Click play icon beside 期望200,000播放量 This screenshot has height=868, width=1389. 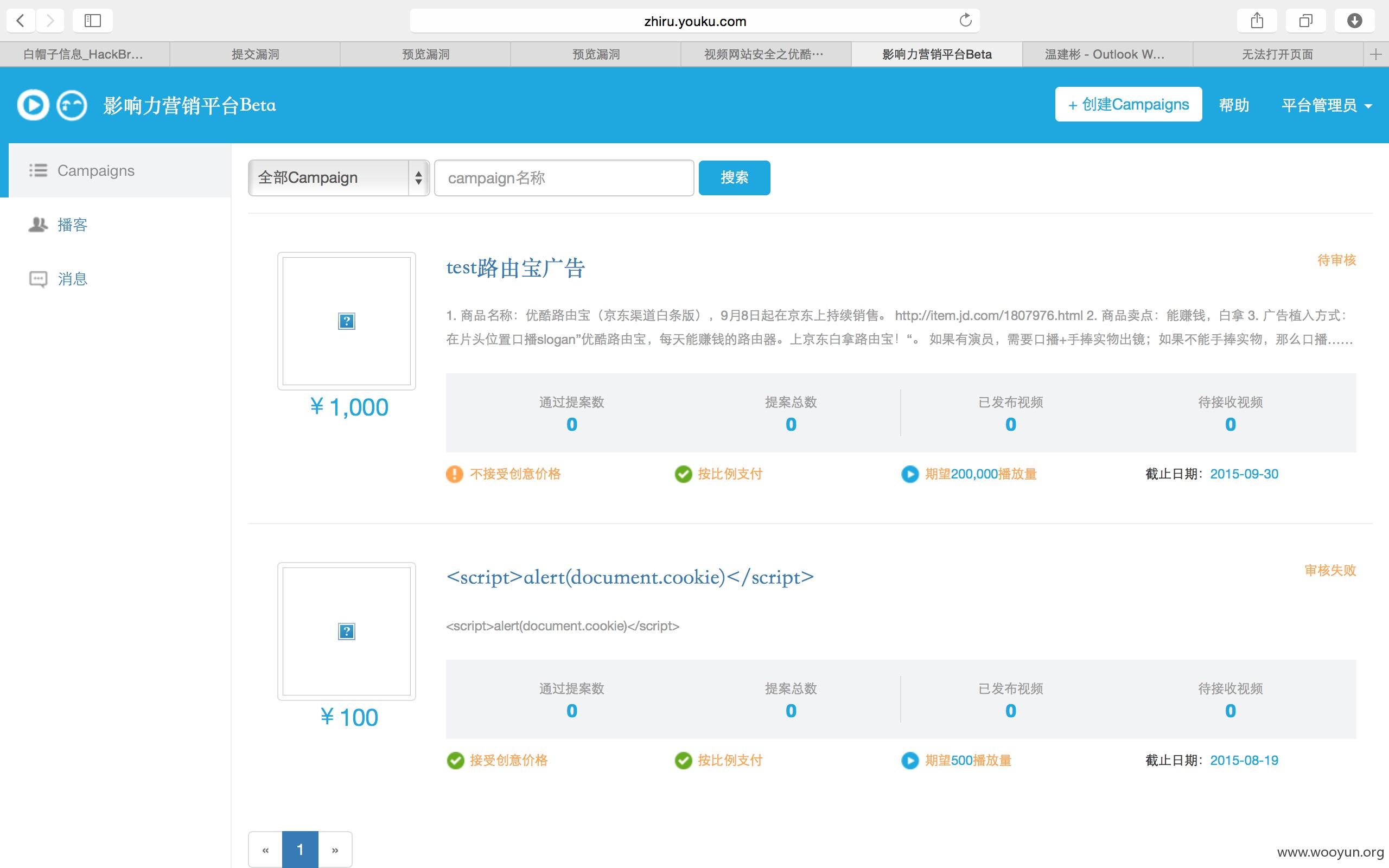pos(910,474)
